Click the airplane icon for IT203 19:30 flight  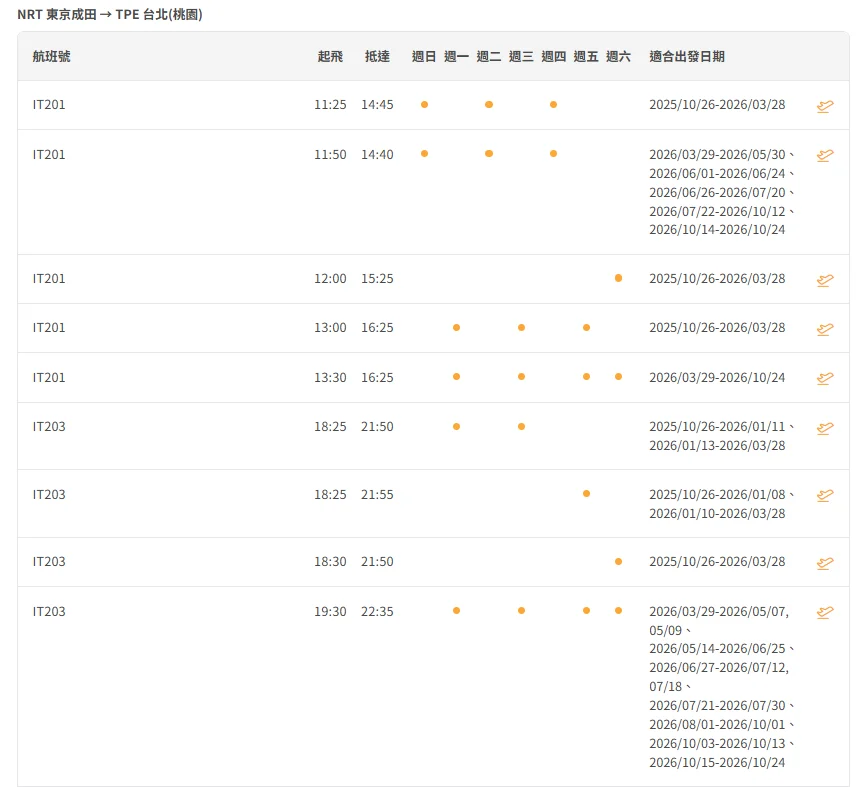click(825, 612)
